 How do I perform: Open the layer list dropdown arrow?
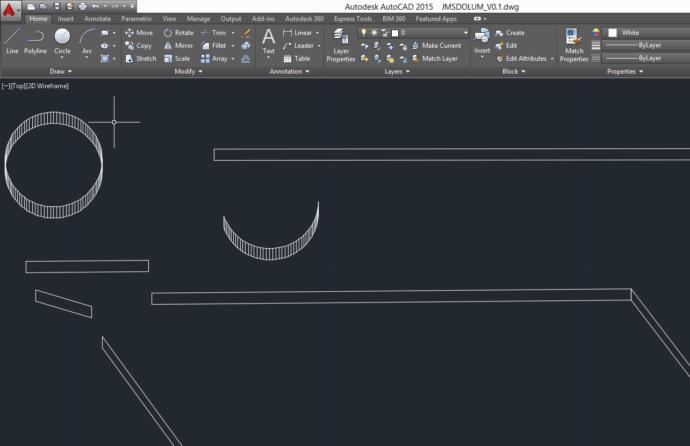[x=465, y=33]
